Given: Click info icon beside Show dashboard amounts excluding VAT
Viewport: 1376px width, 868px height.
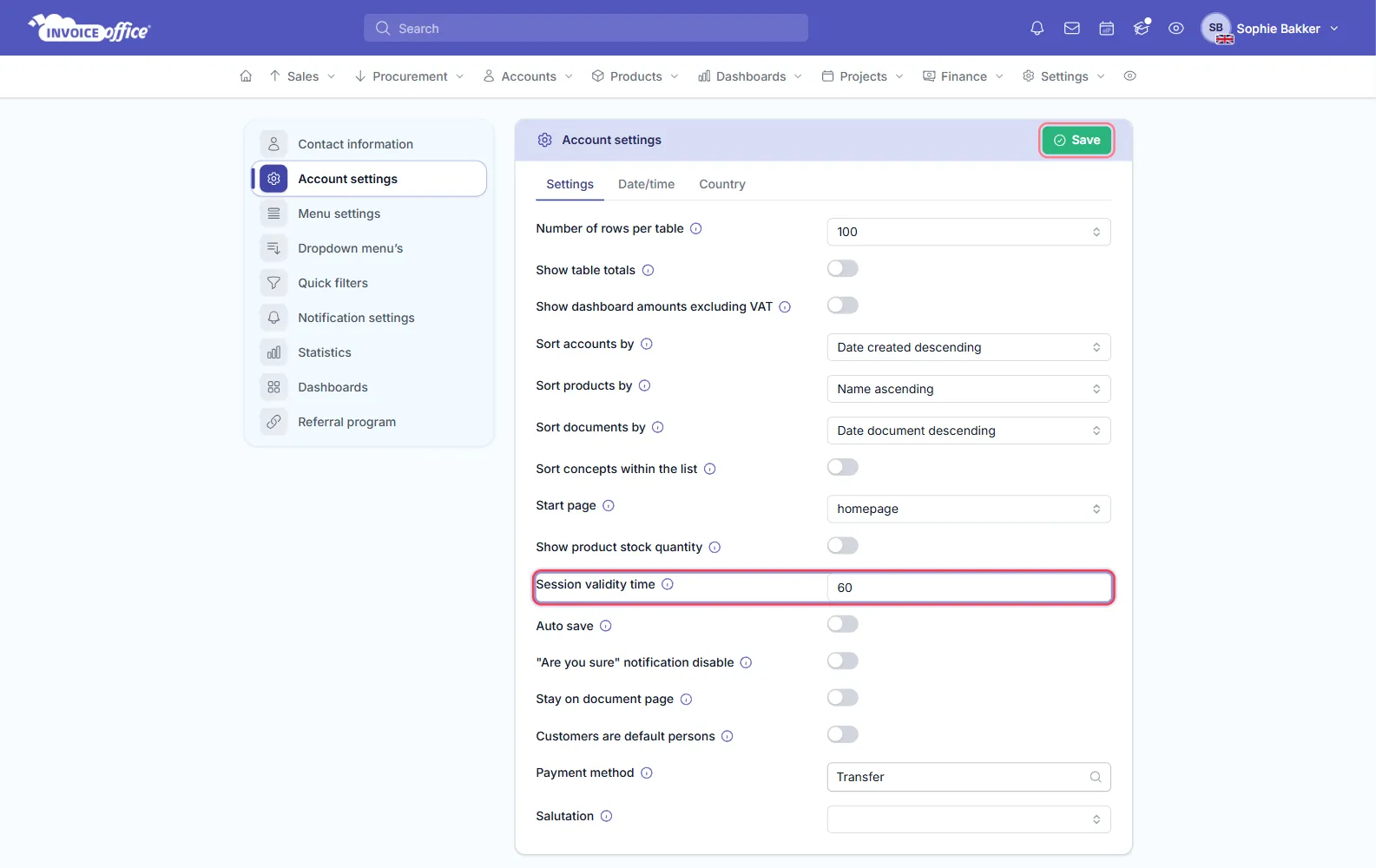Looking at the screenshot, I should (785, 307).
